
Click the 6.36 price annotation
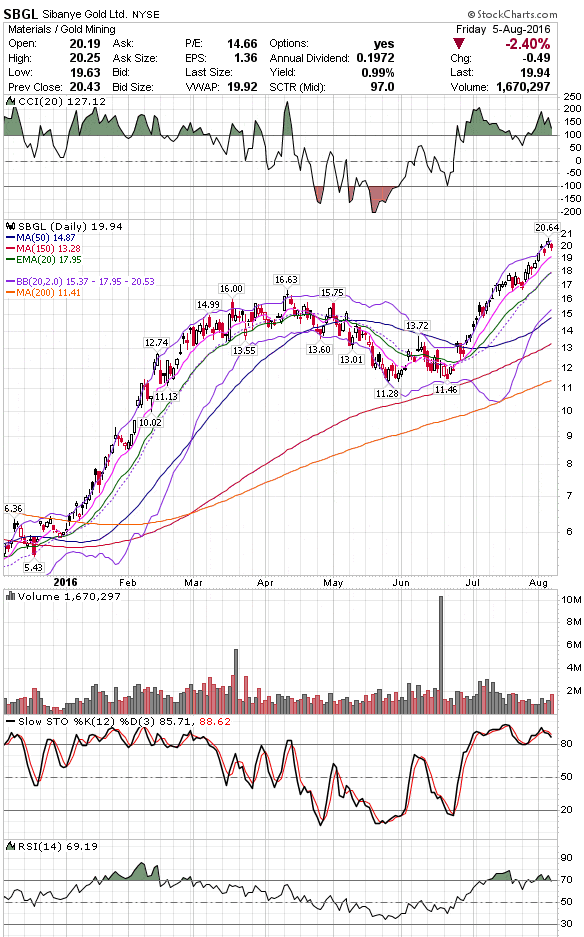13,509
